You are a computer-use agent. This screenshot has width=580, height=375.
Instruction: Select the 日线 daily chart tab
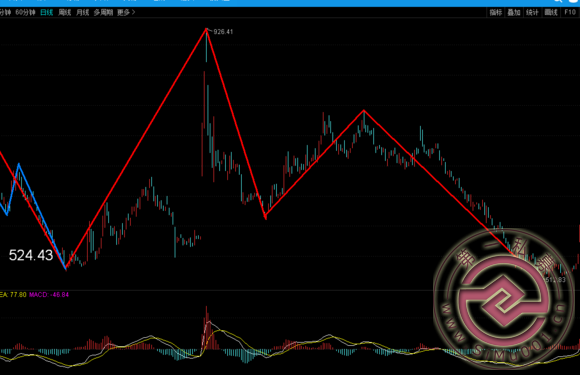coord(47,13)
